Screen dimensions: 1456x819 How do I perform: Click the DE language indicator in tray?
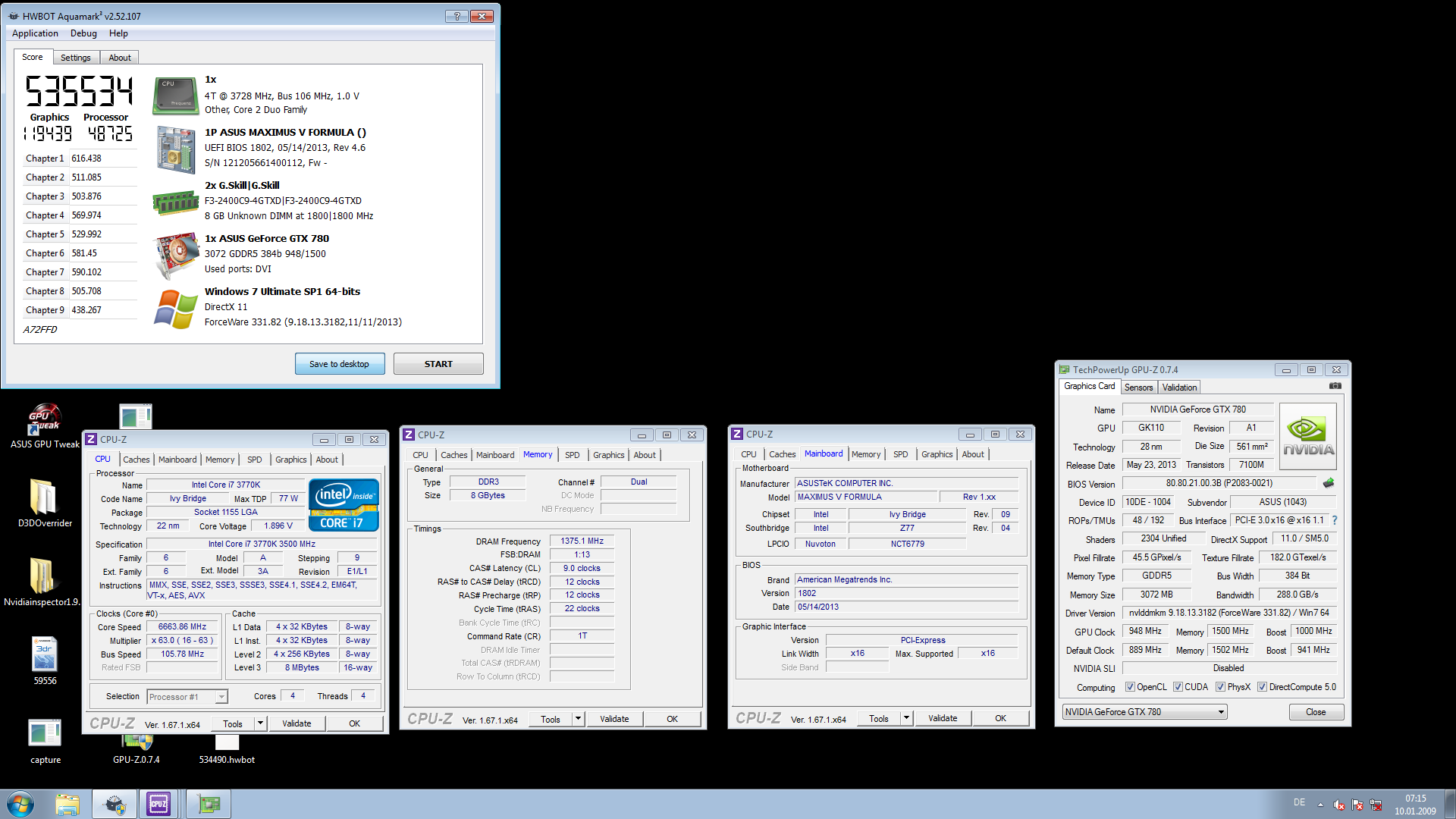tap(1299, 802)
